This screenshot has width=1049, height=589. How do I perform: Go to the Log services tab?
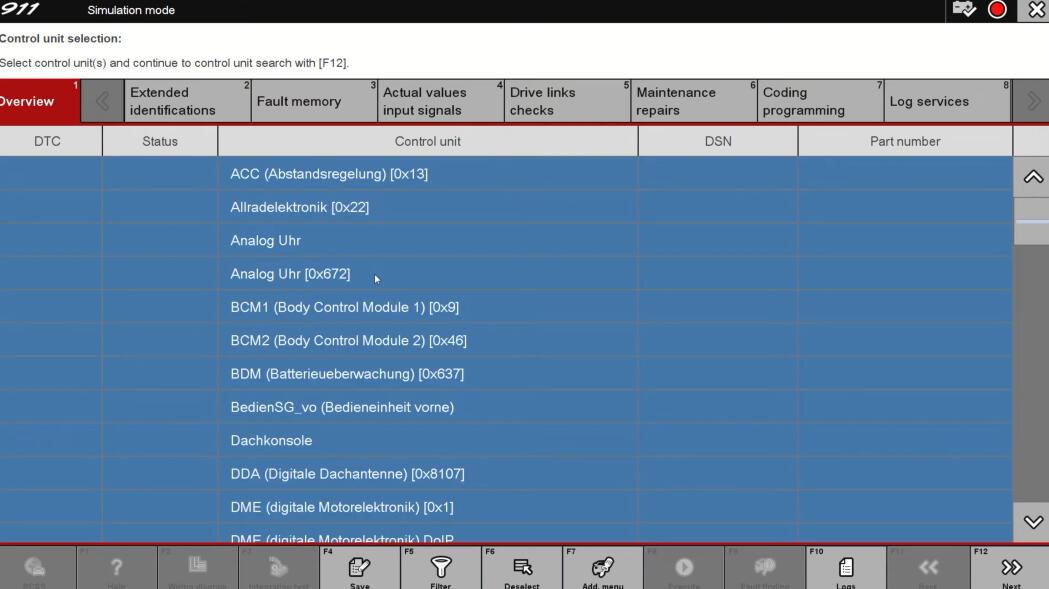click(x=946, y=102)
